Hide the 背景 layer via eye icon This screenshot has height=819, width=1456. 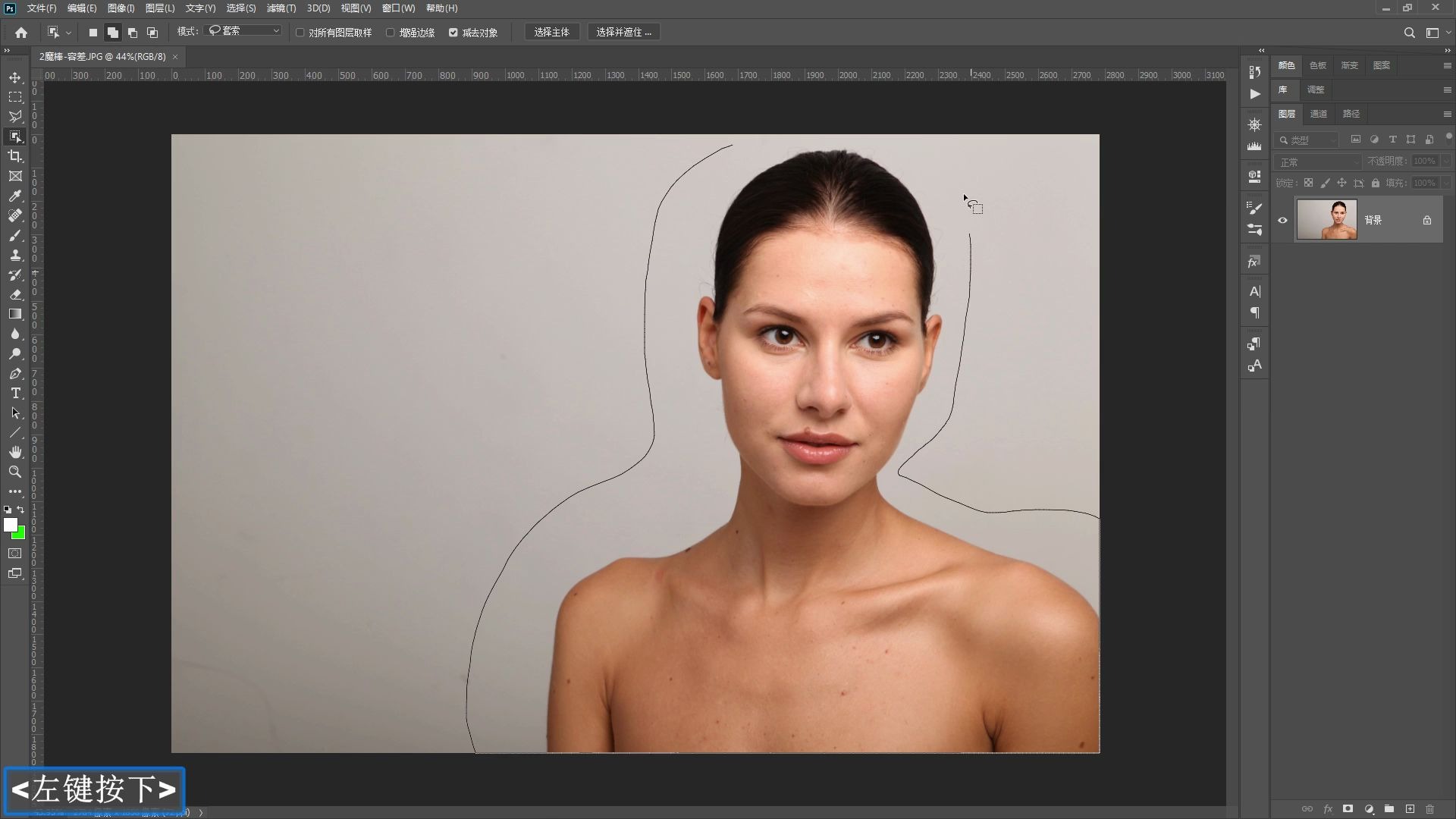[x=1282, y=221]
